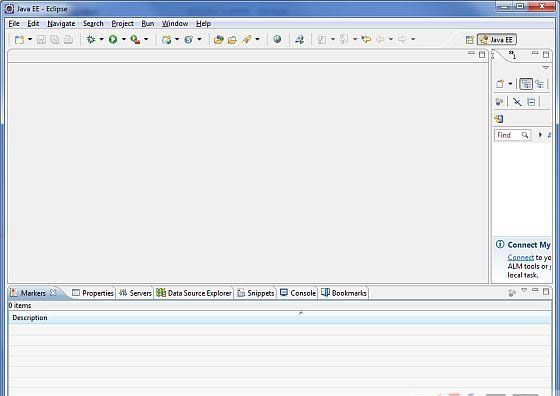Viewport: 560px width, 396px height.
Task: Click the Open Web Browser globe icon
Action: tap(277, 39)
